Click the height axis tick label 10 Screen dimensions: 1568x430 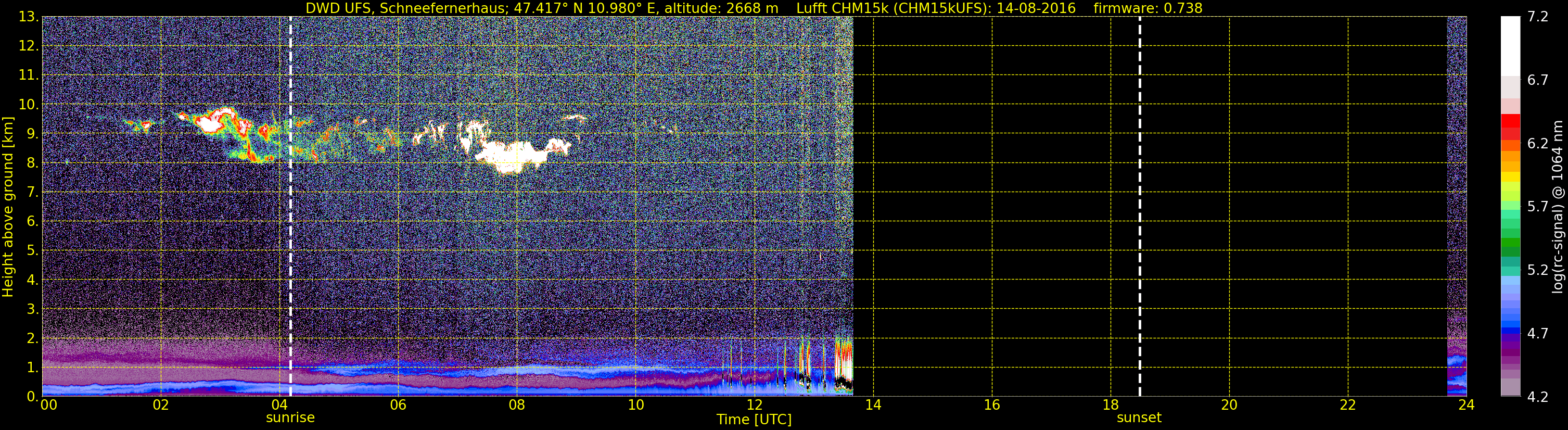pyautogui.click(x=28, y=104)
